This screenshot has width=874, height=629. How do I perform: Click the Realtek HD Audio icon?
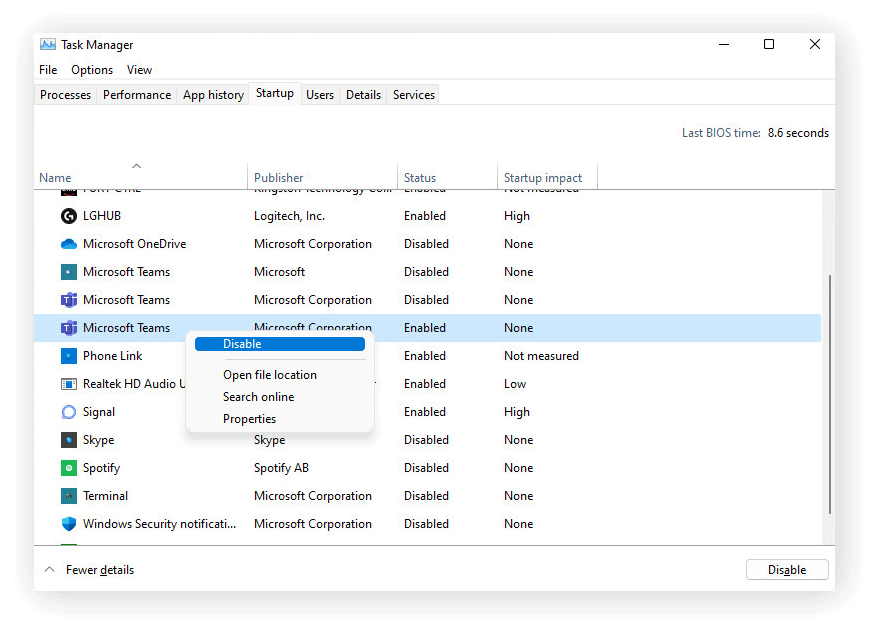coord(68,383)
